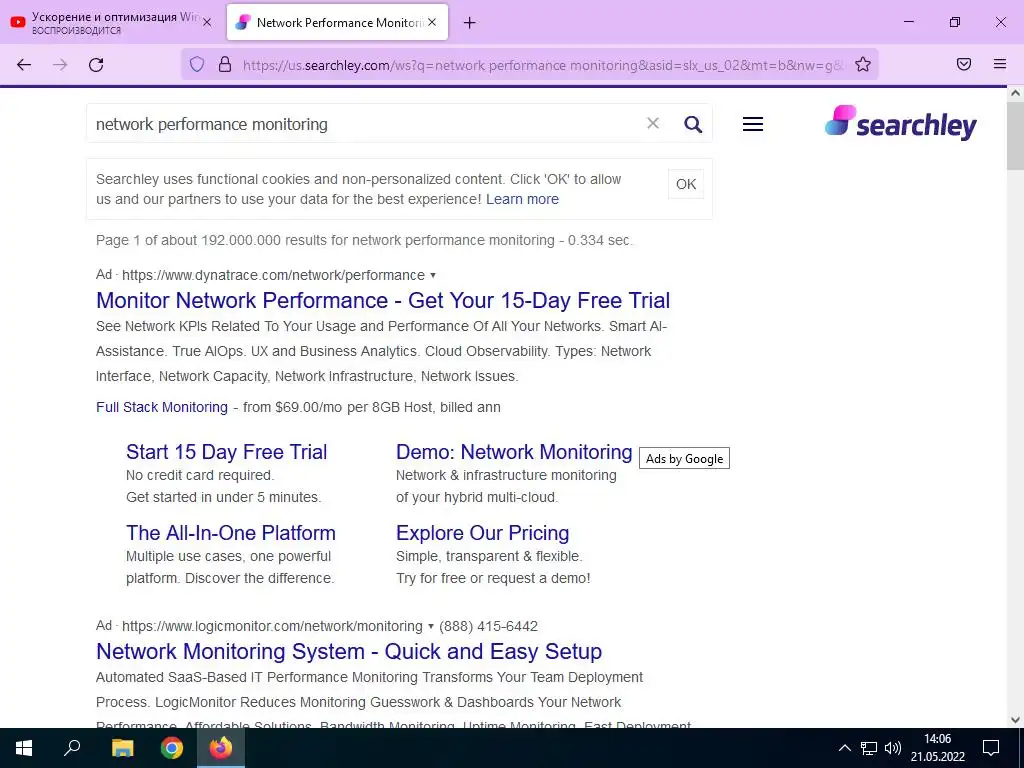Screen dimensions: 1024x768
Task: Open the Pocket save icon
Action: click(x=963, y=64)
